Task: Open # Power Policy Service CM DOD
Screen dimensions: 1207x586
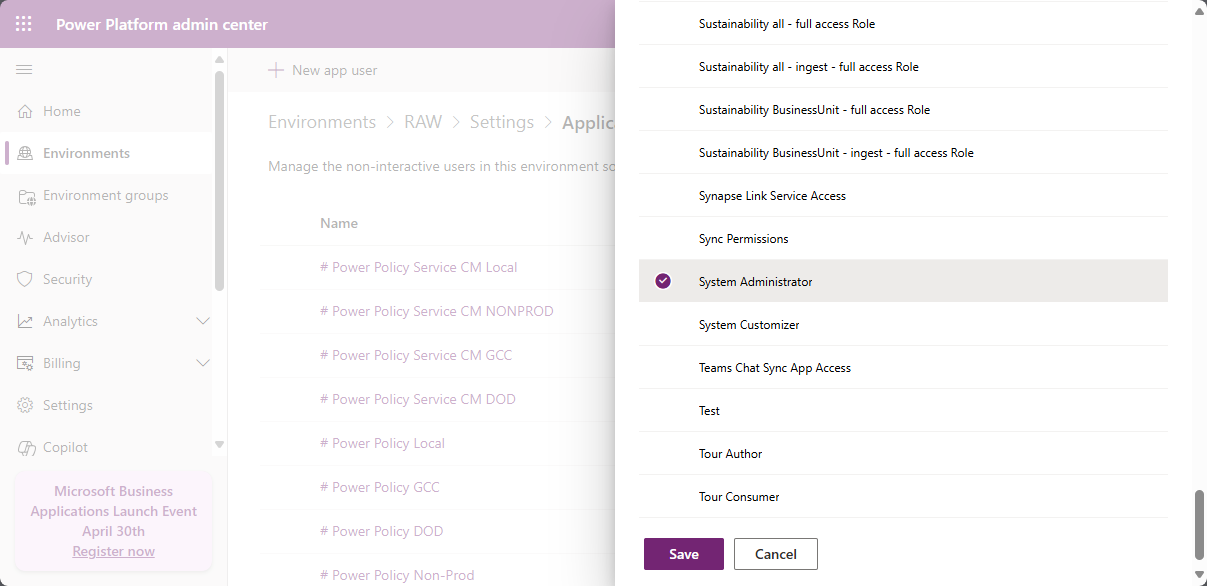Action: tap(418, 399)
